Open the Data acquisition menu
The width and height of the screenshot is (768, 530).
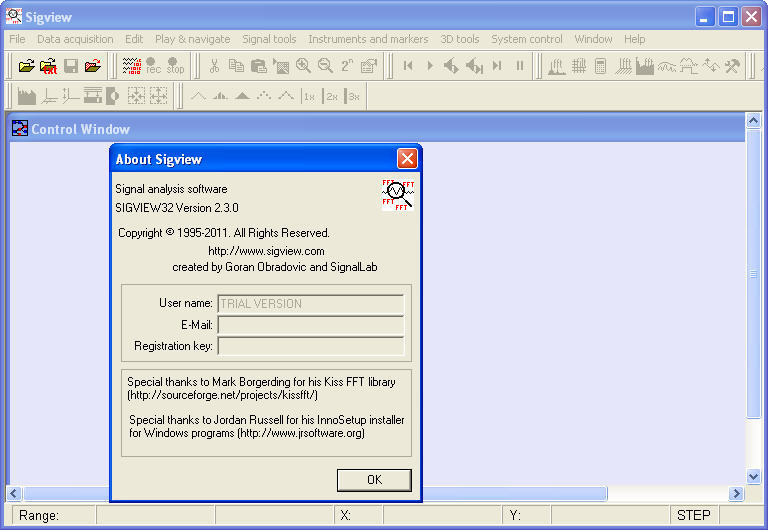click(75, 39)
